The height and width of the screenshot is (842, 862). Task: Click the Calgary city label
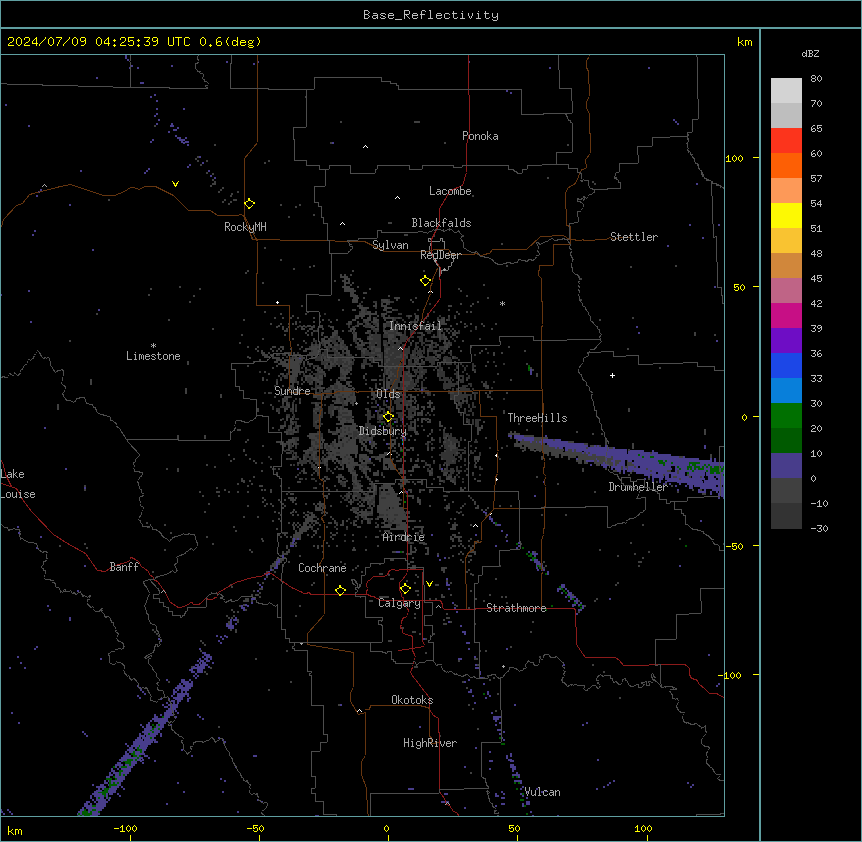[x=399, y=603]
